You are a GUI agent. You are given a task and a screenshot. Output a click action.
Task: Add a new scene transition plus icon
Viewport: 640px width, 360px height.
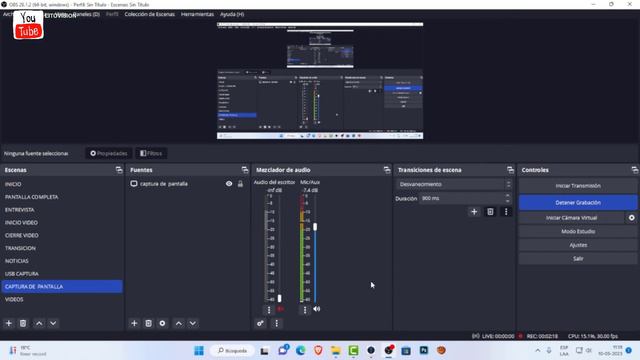[x=474, y=211]
